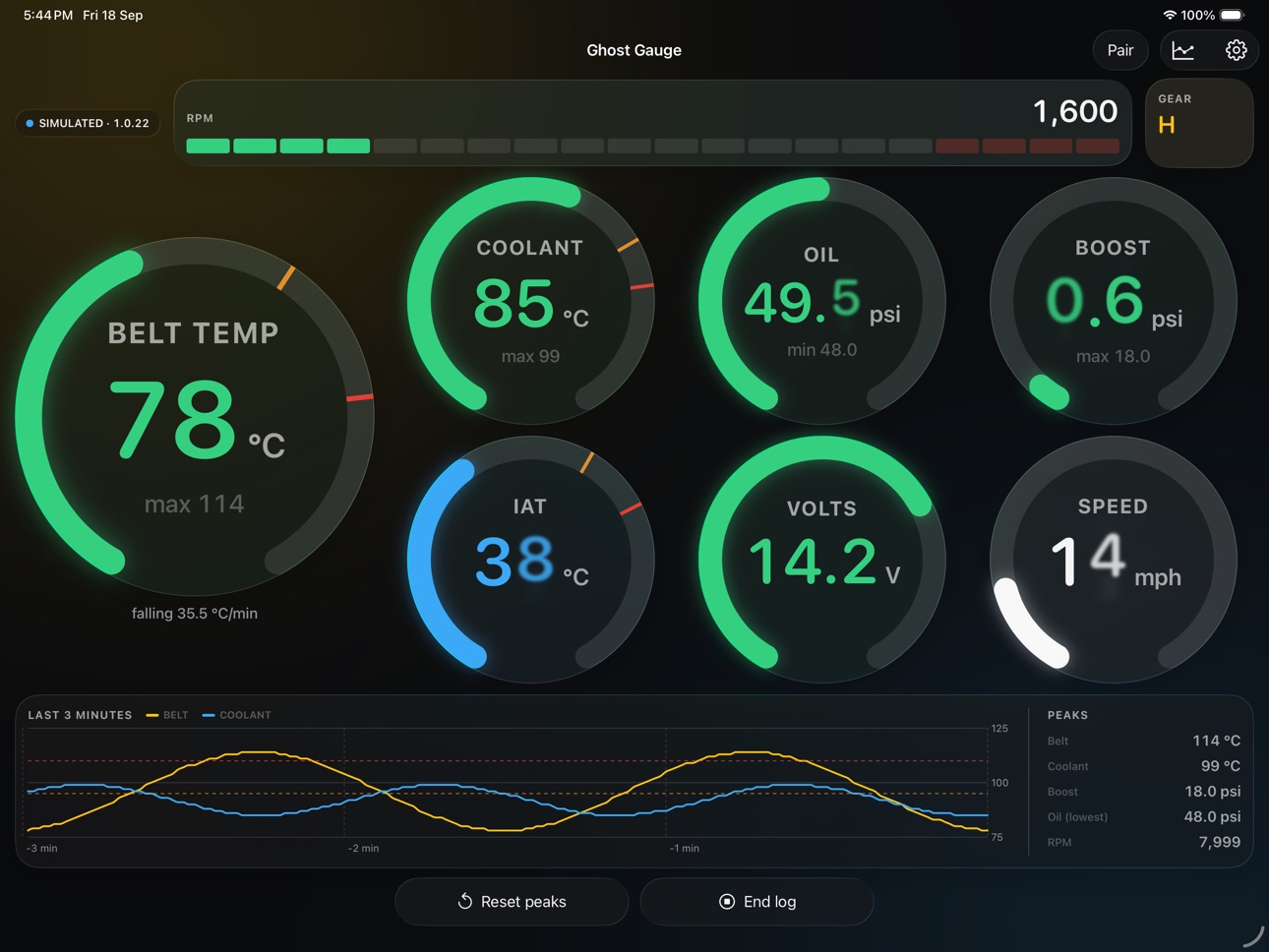The image size is (1269, 952).
Task: Tap the SIMULATED 1.0.22 status badge
Action: coord(88,123)
